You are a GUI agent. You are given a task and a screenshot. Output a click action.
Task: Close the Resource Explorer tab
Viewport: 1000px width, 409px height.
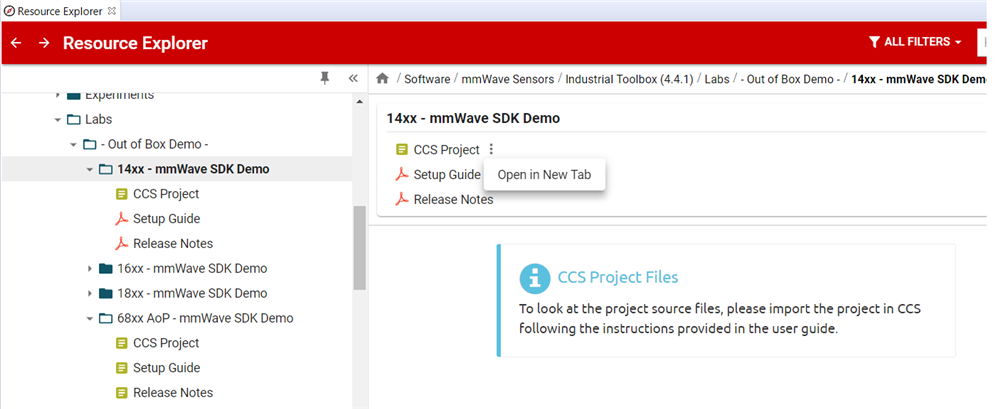point(112,11)
